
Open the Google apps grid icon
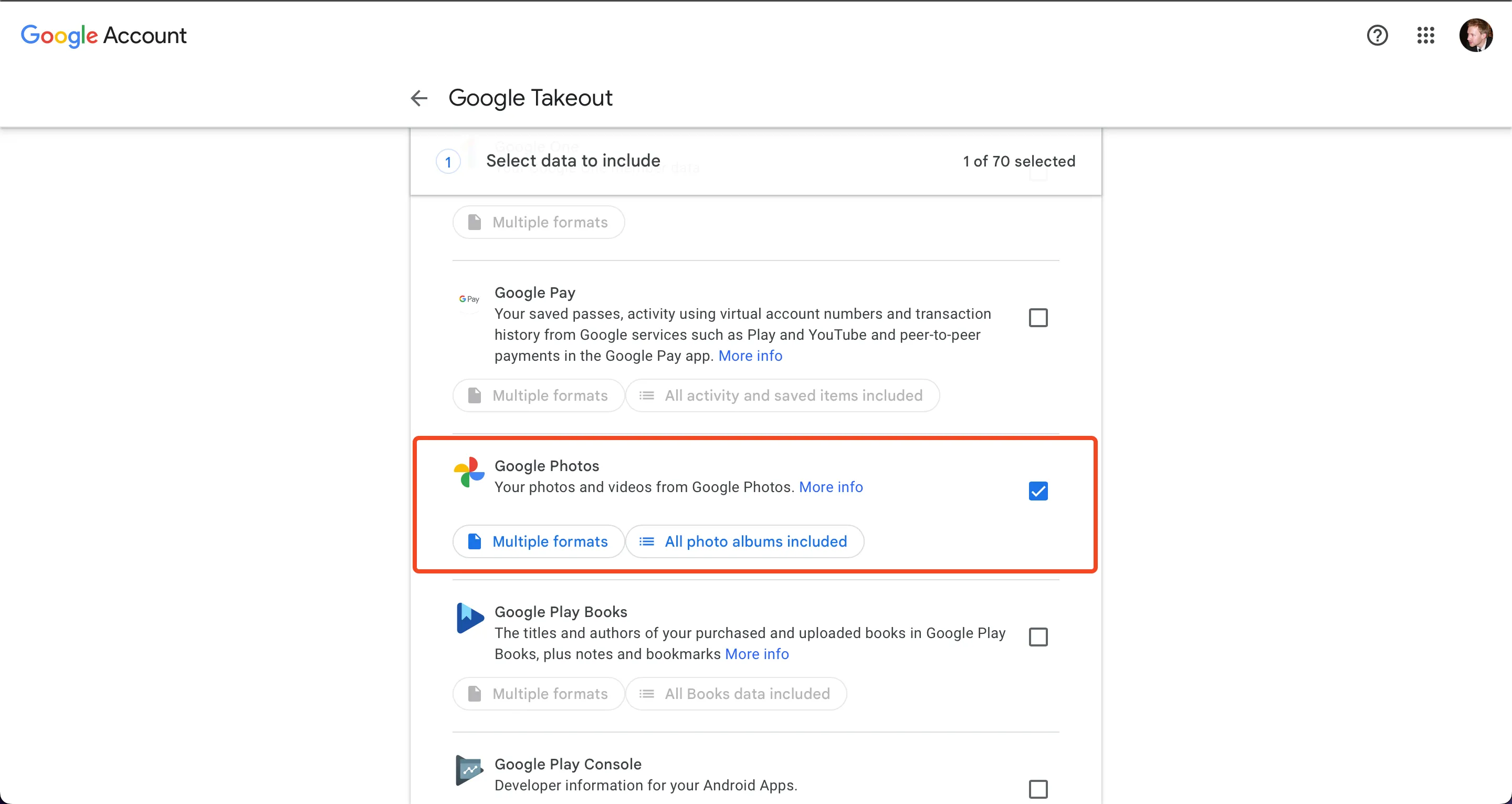pos(1425,35)
